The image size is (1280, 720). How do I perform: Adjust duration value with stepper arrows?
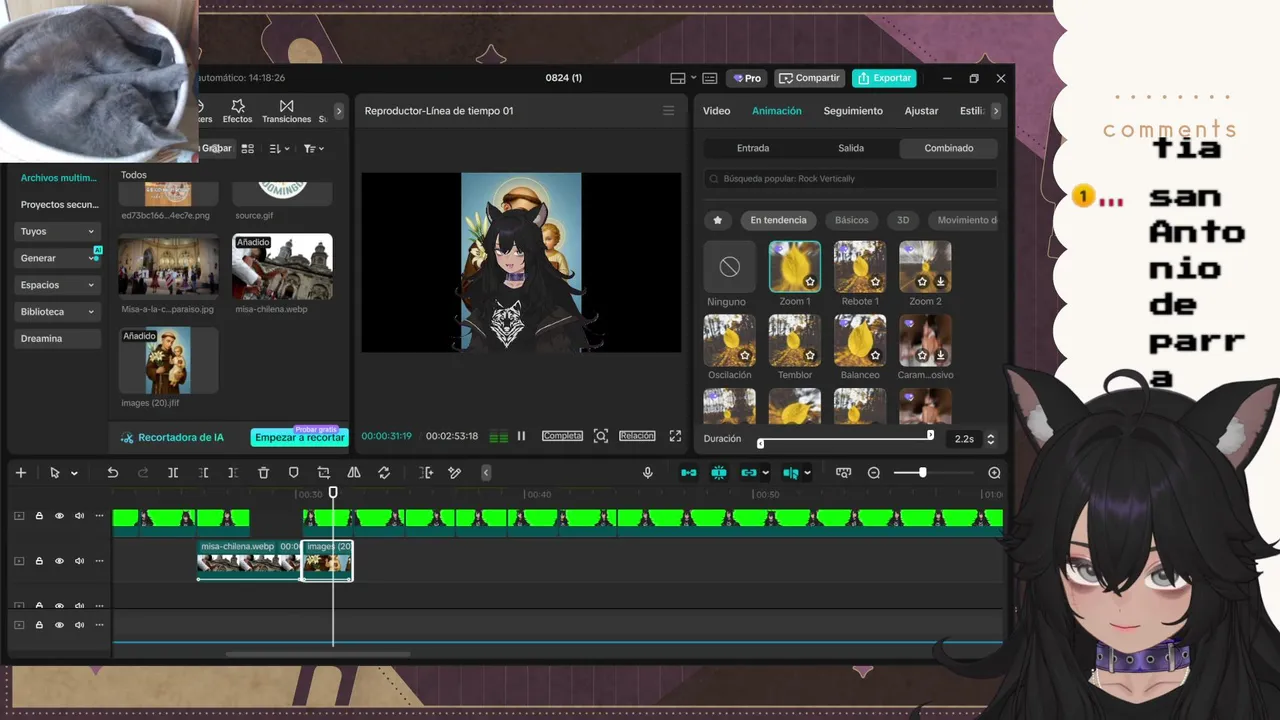[x=990, y=439]
